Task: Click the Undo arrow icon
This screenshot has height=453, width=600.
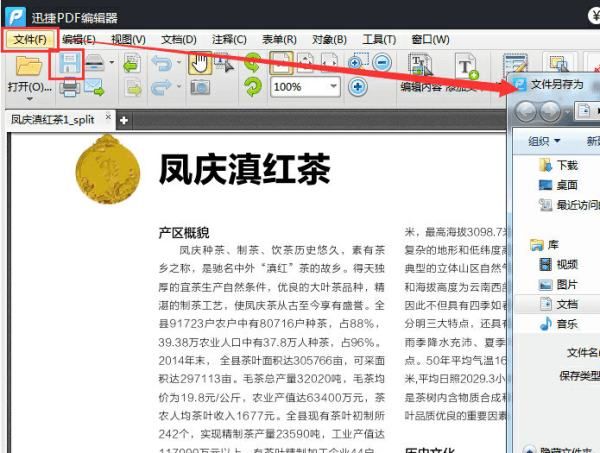Action: coord(161,63)
